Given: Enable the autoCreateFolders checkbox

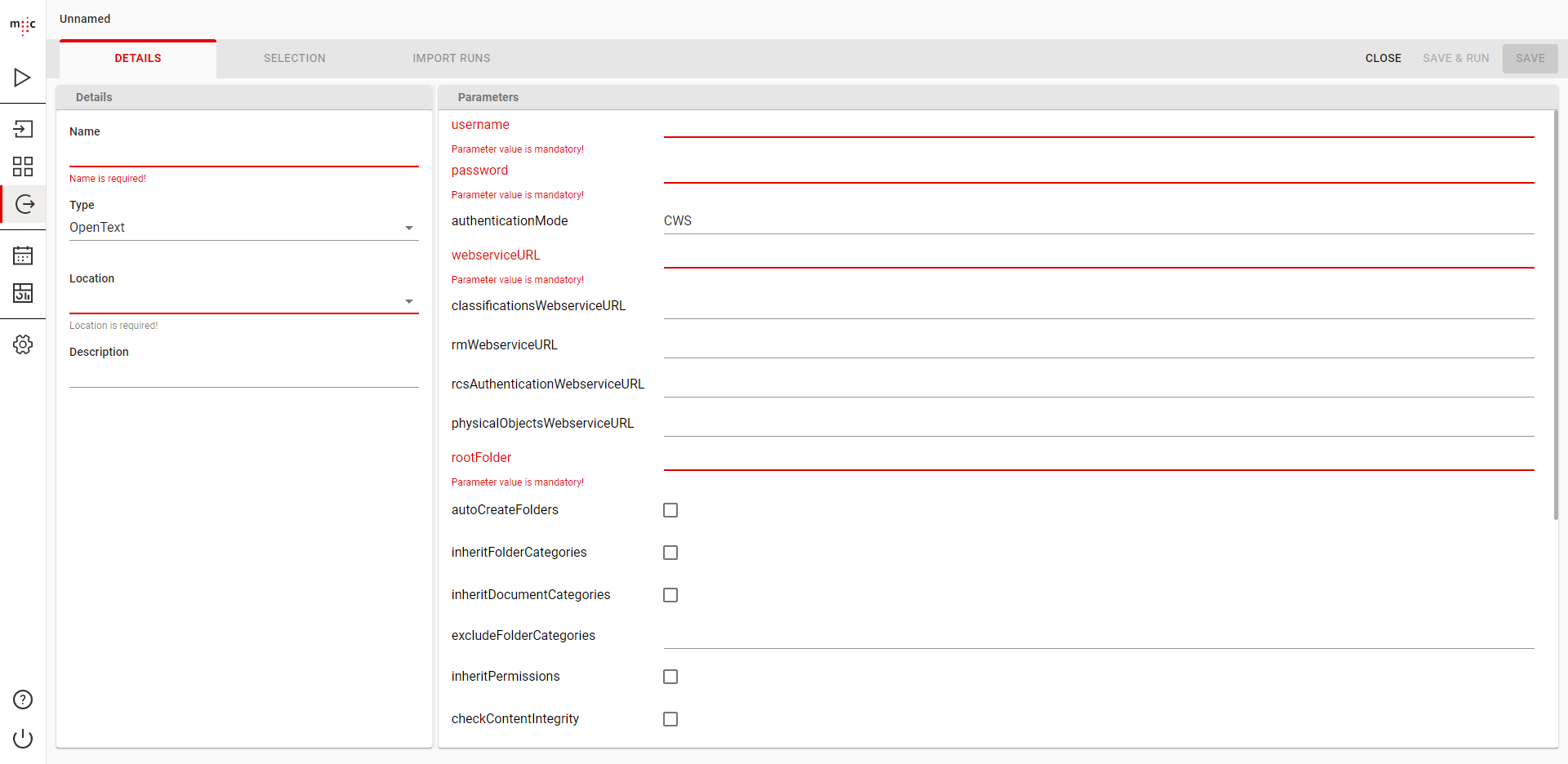Looking at the screenshot, I should point(670,510).
